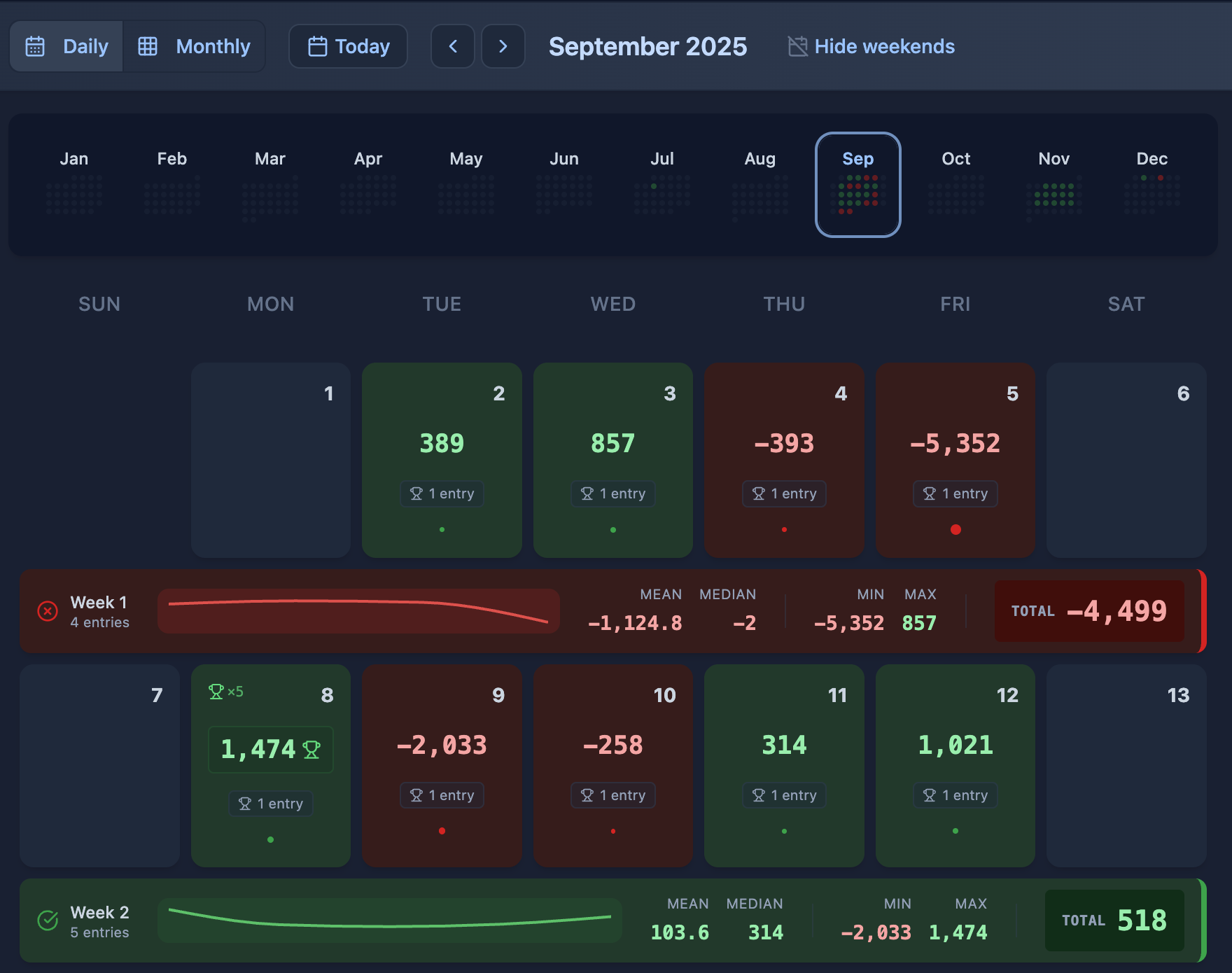Image resolution: width=1232 pixels, height=973 pixels.
Task: Click trophy icon beside 1,474 value
Action: [x=311, y=750]
